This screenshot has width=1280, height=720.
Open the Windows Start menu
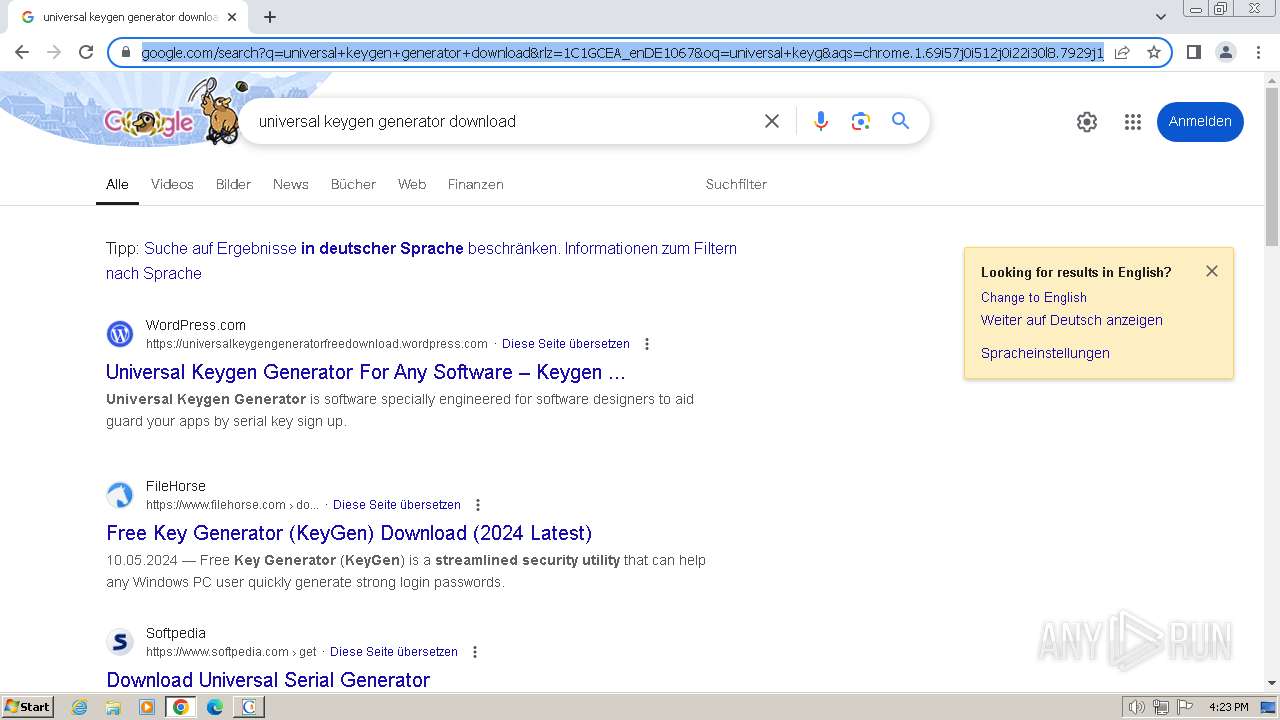28,707
